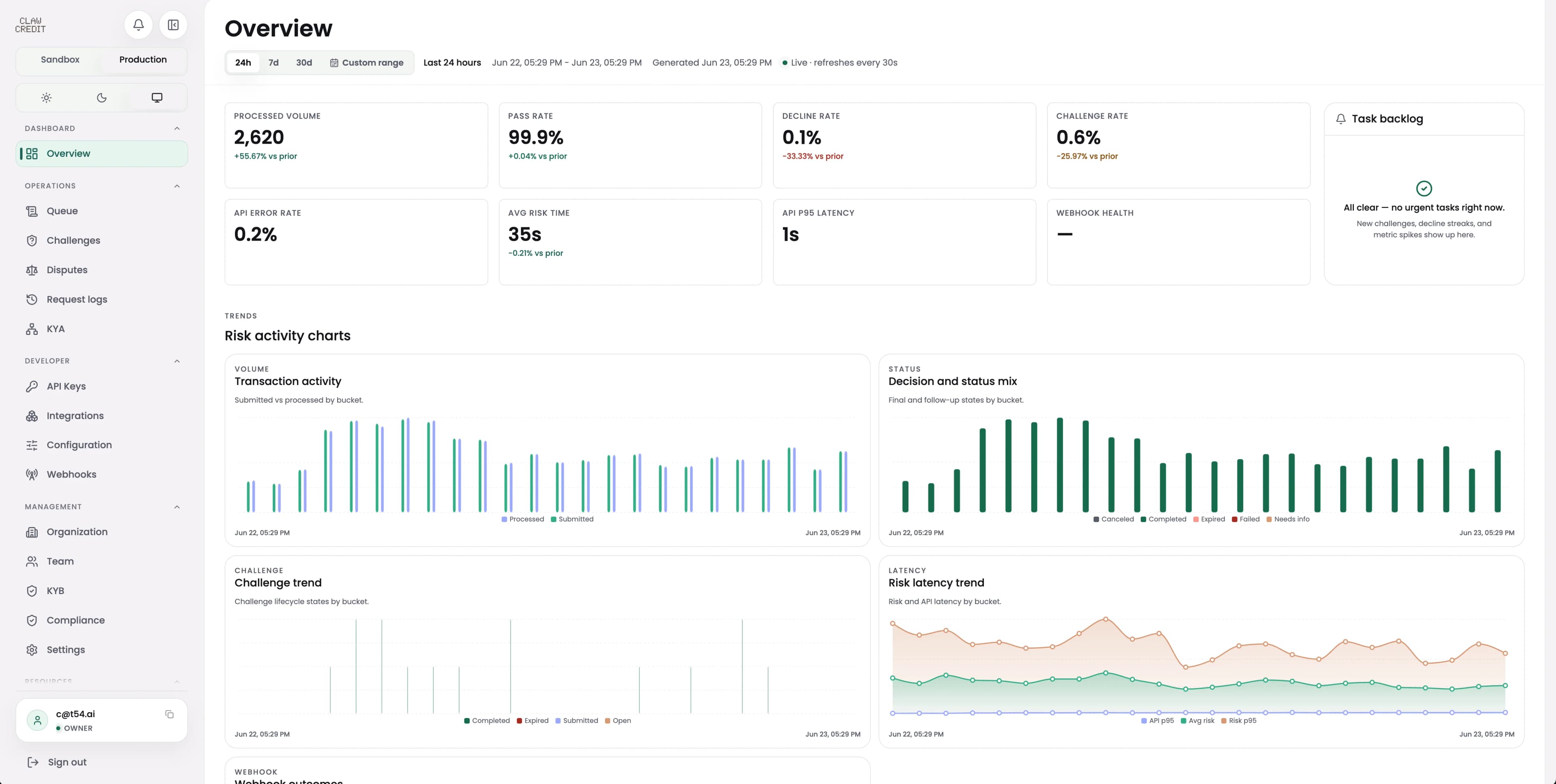Click the Team people icon
This screenshot has height=784, width=1556.
coord(32,561)
